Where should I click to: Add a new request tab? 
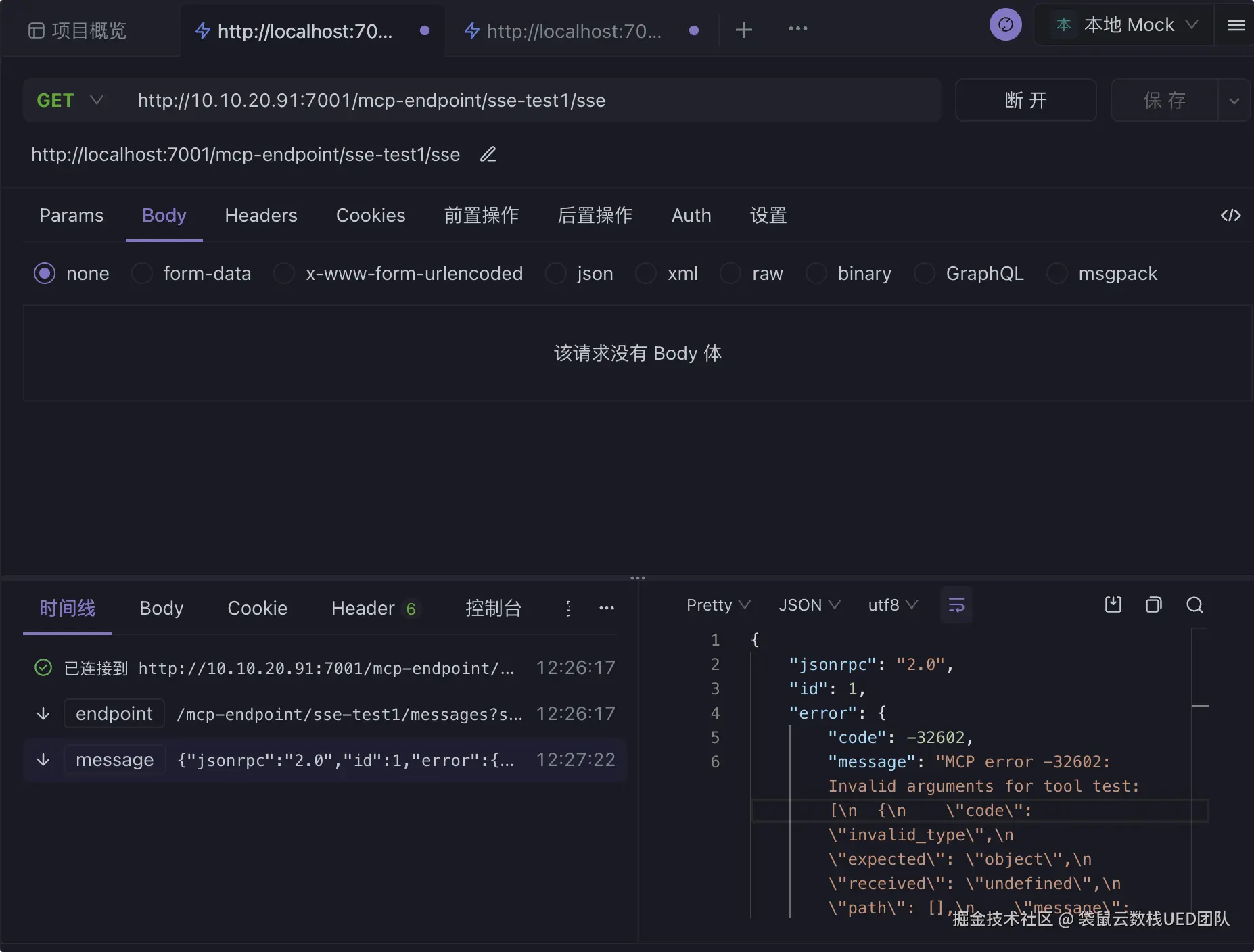[x=743, y=30]
